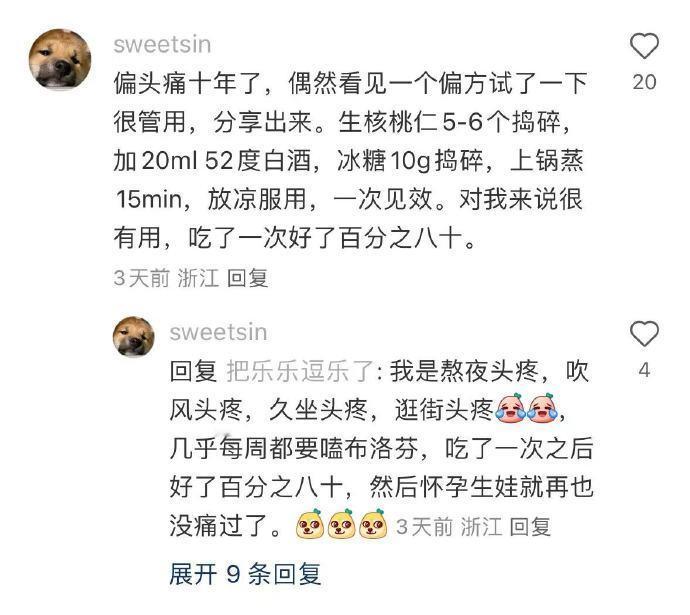Viewport: 690px width, 615px height.
Task: Open the sweetsin username on top comment
Action: click(x=162, y=45)
